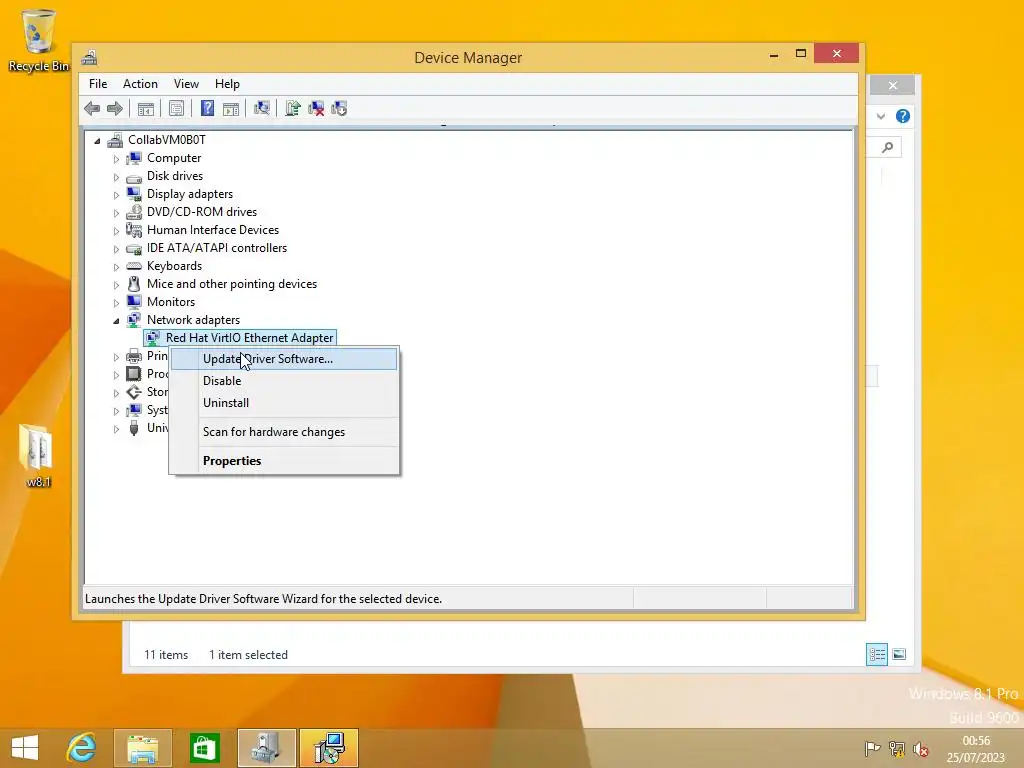Click the Device Manager title bar icon

[x=89, y=57]
